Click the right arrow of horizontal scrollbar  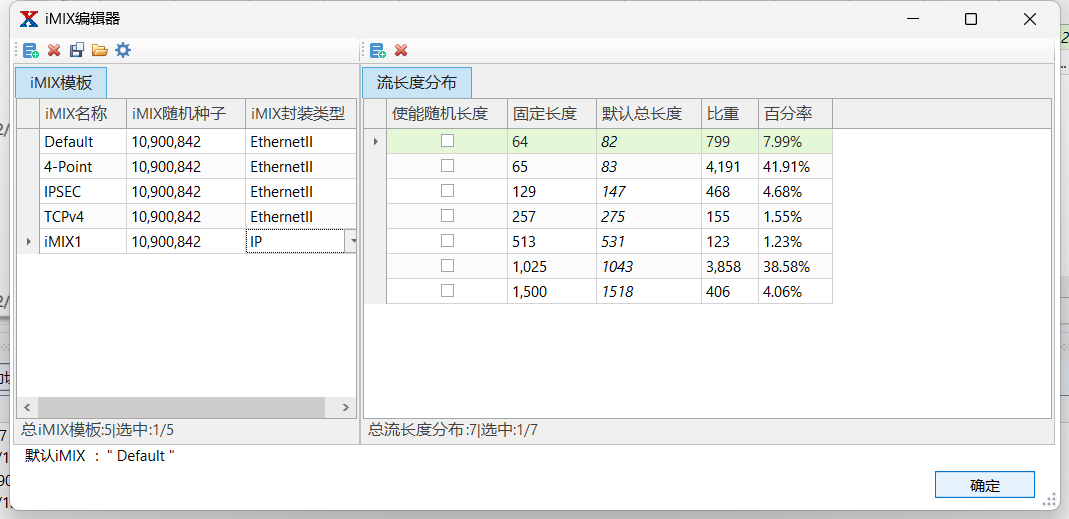click(345, 408)
